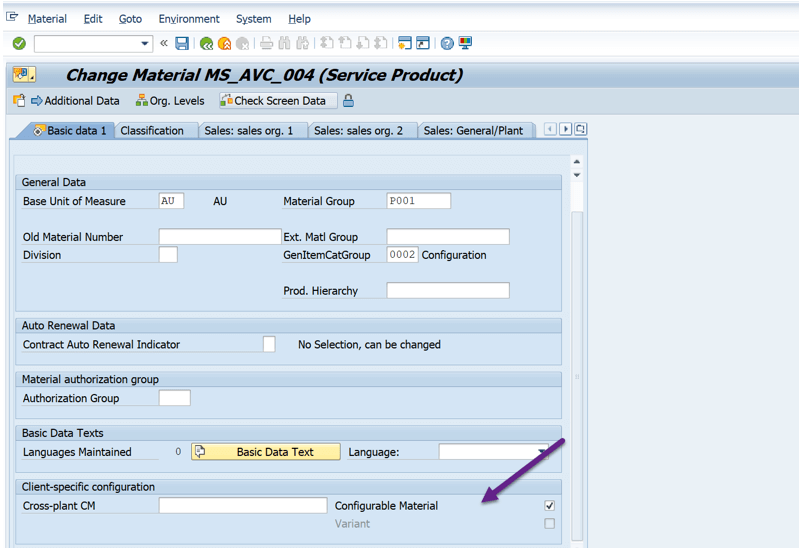Click the Previous Page icon
799x548 pixels.
pos(345,43)
